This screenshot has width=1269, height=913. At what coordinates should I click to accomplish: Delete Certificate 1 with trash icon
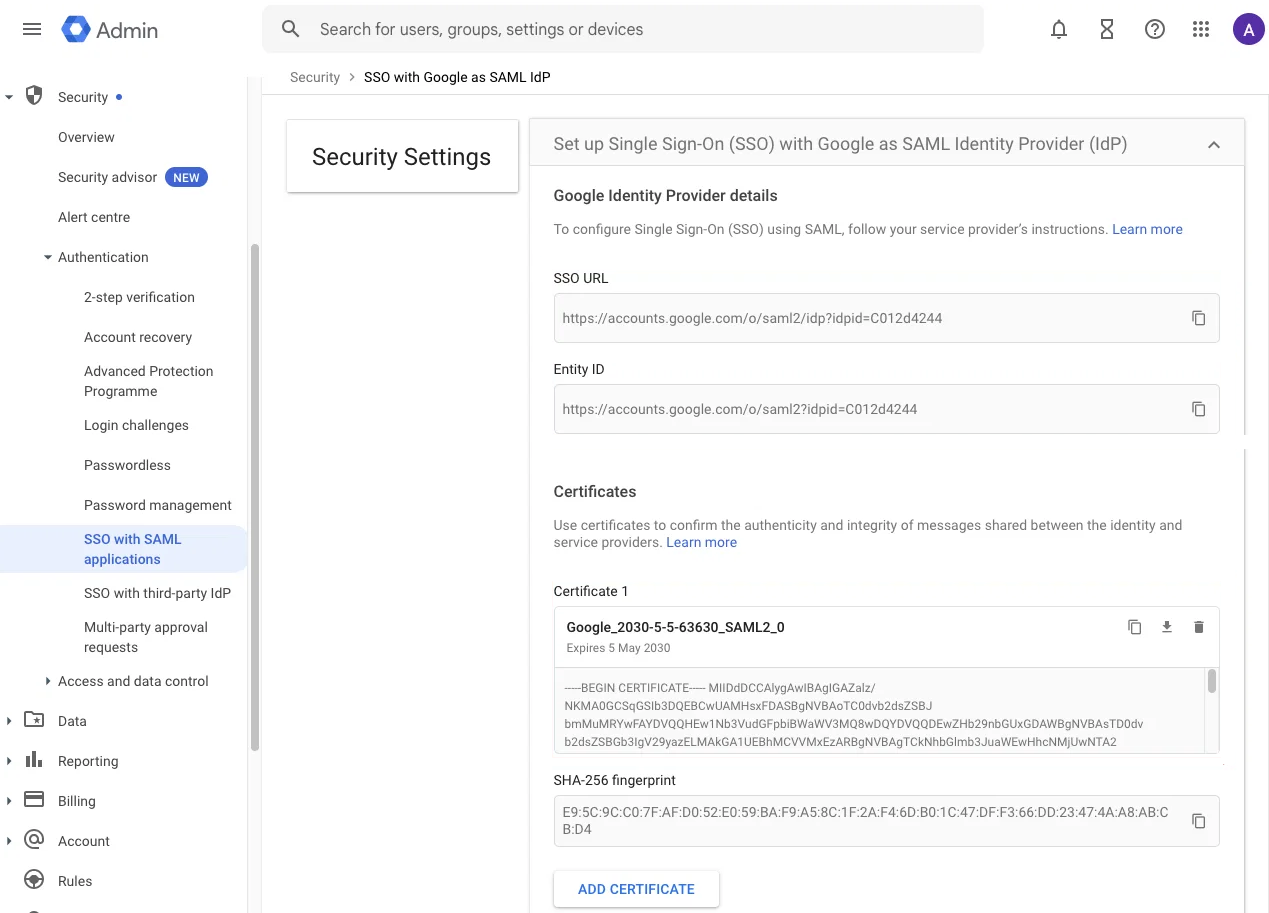1199,627
